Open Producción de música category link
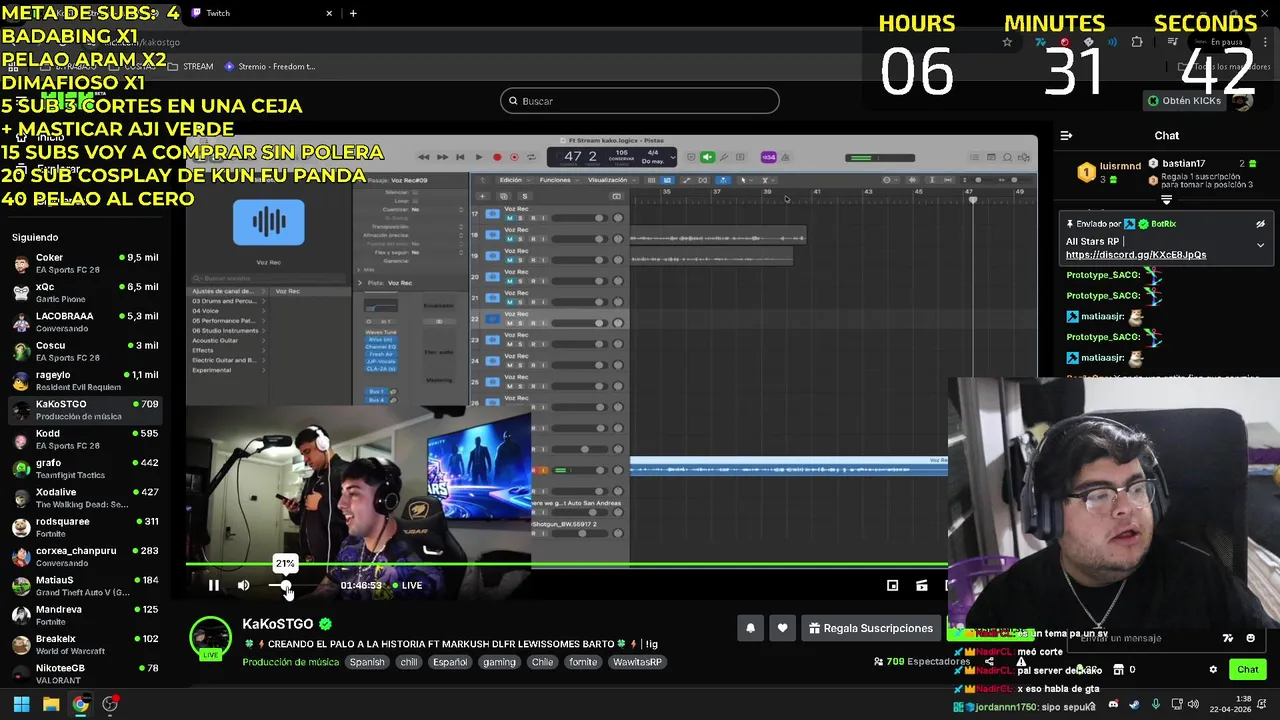Viewport: 1280px width, 720px height. coord(290,662)
